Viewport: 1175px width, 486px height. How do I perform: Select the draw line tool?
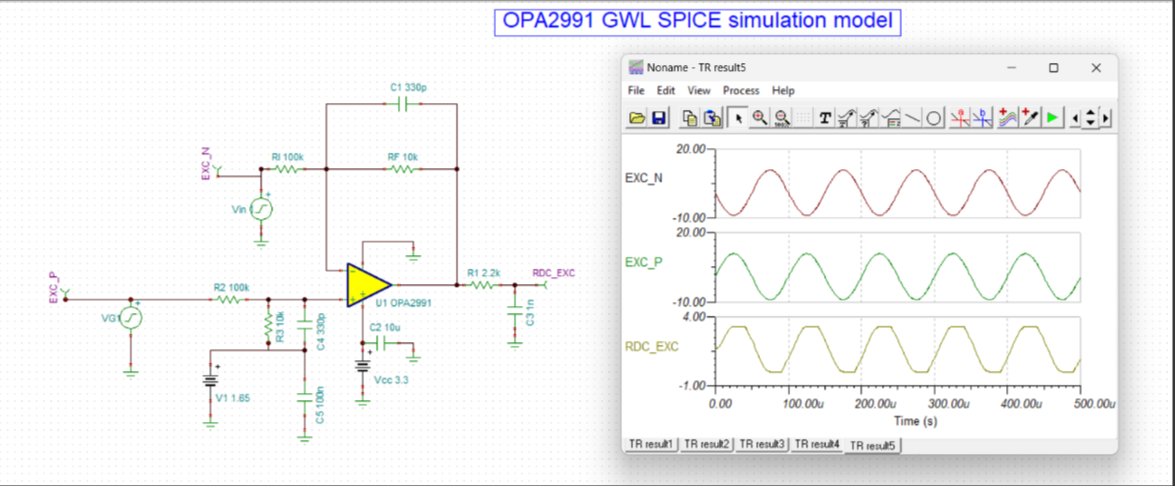[x=913, y=118]
